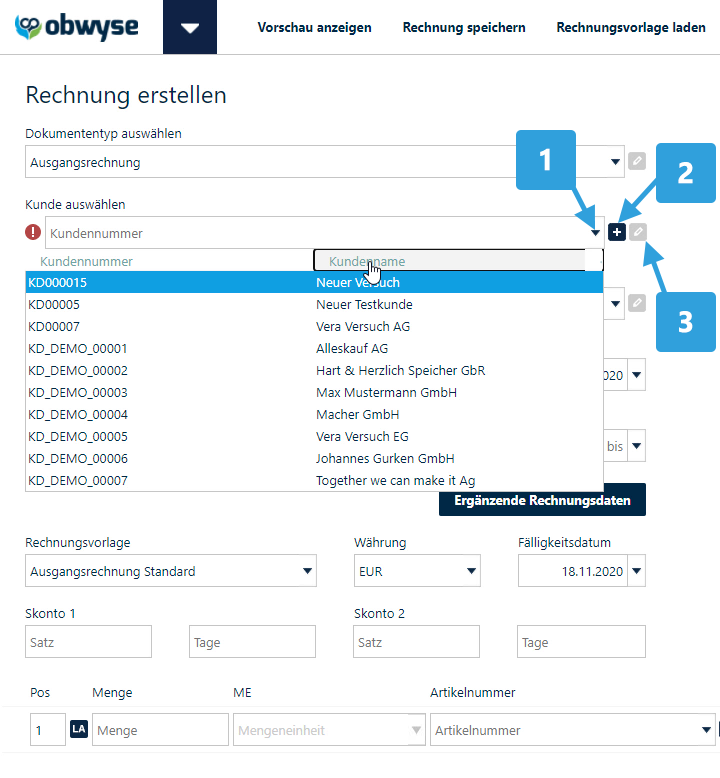Screen dimensions: 720x778
Task: Click the Kundenname filter field
Action: tap(458, 260)
